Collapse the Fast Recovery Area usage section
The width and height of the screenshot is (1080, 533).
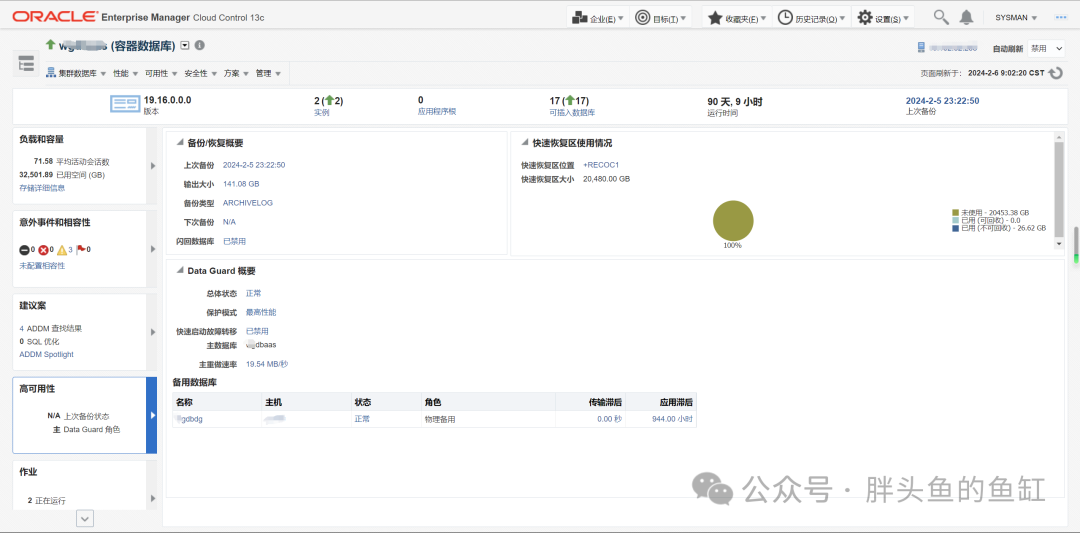[525, 143]
